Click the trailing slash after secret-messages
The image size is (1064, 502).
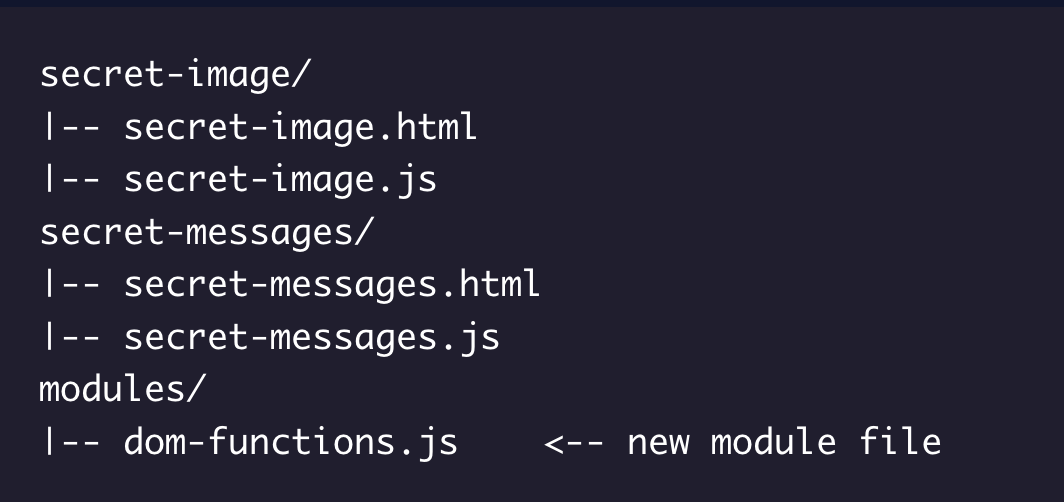click(364, 233)
